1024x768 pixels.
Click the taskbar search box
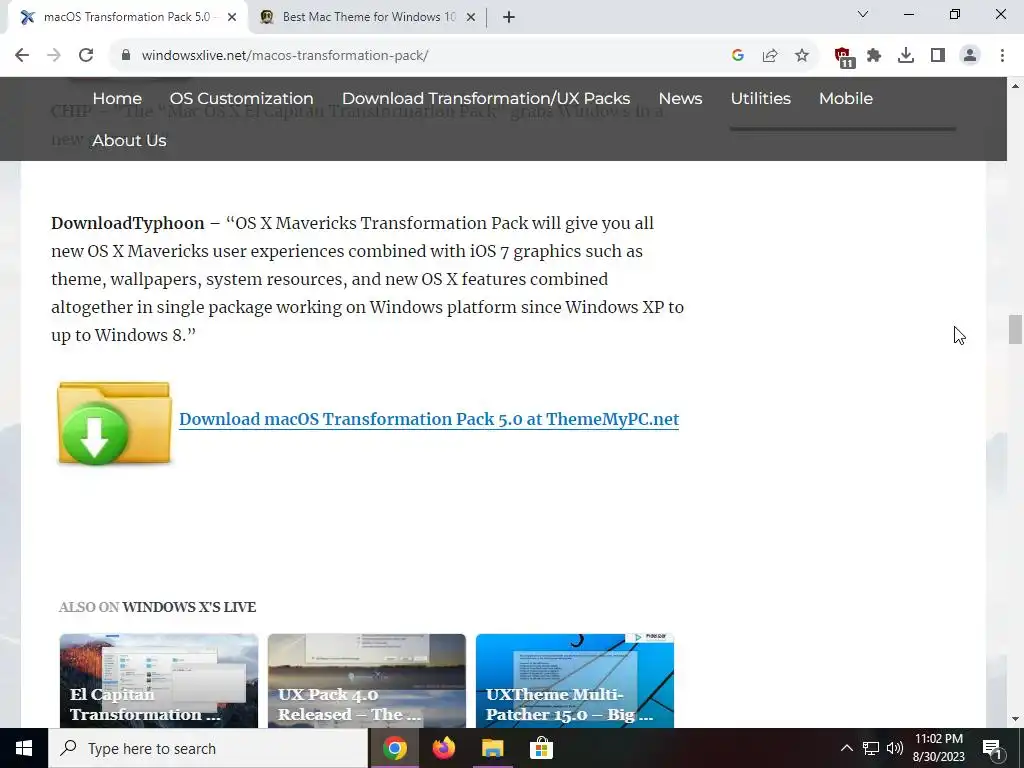tap(208, 748)
